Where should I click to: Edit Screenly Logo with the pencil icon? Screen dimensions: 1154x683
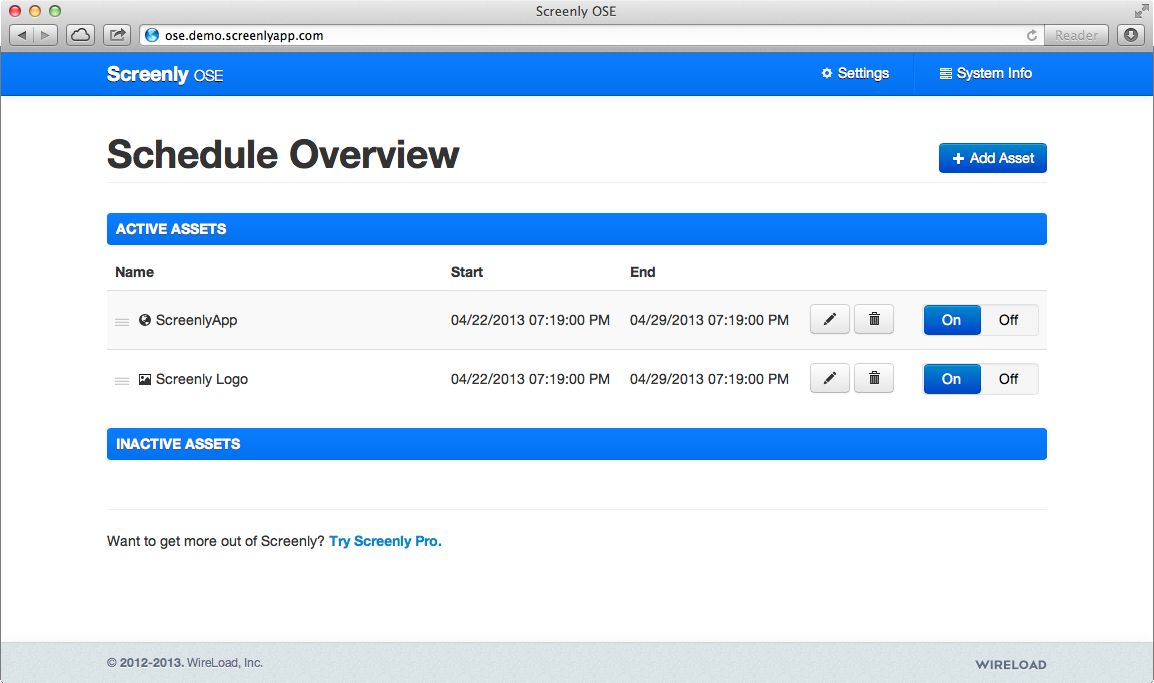click(829, 378)
